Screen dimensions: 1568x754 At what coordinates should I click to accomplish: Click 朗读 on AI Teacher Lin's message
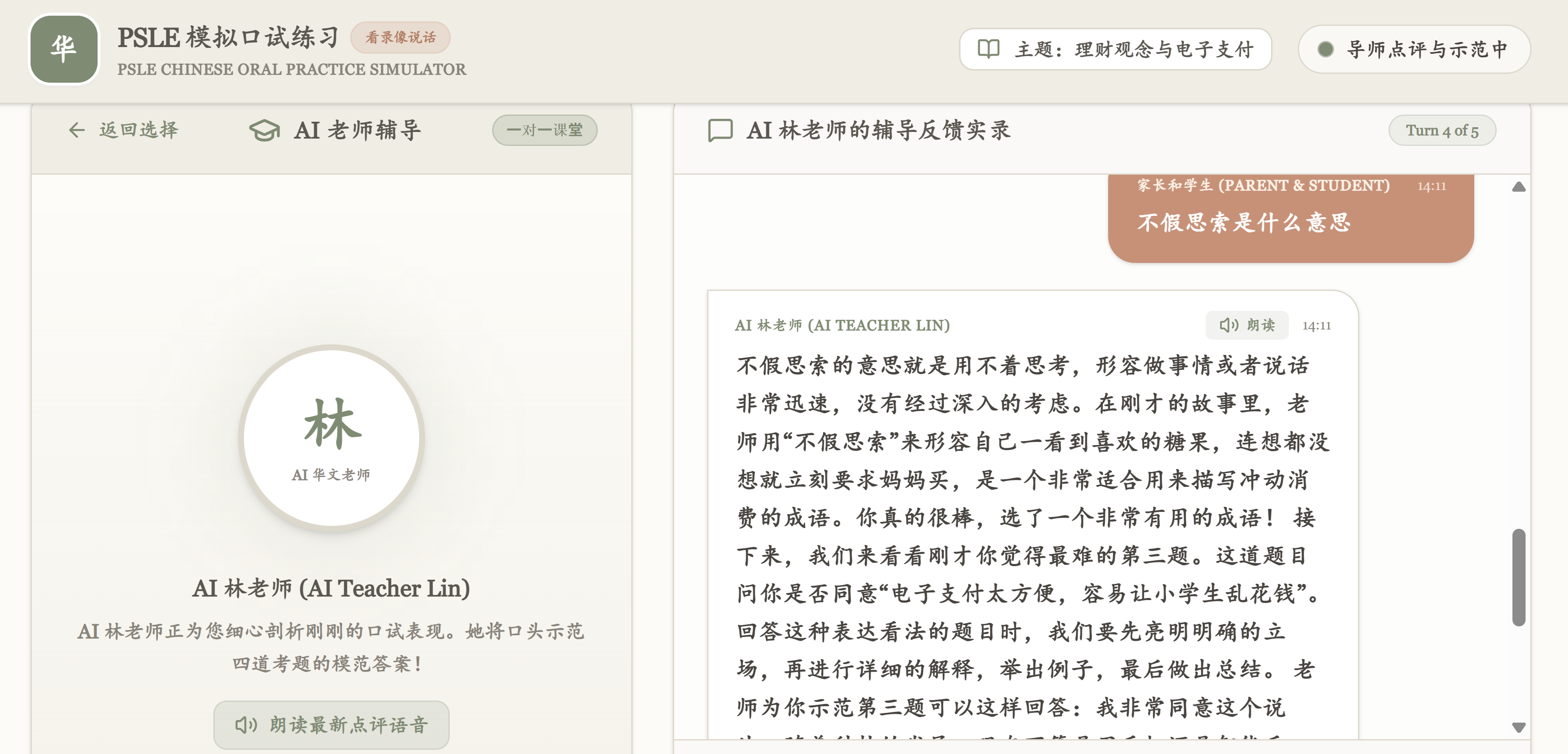tap(1246, 325)
